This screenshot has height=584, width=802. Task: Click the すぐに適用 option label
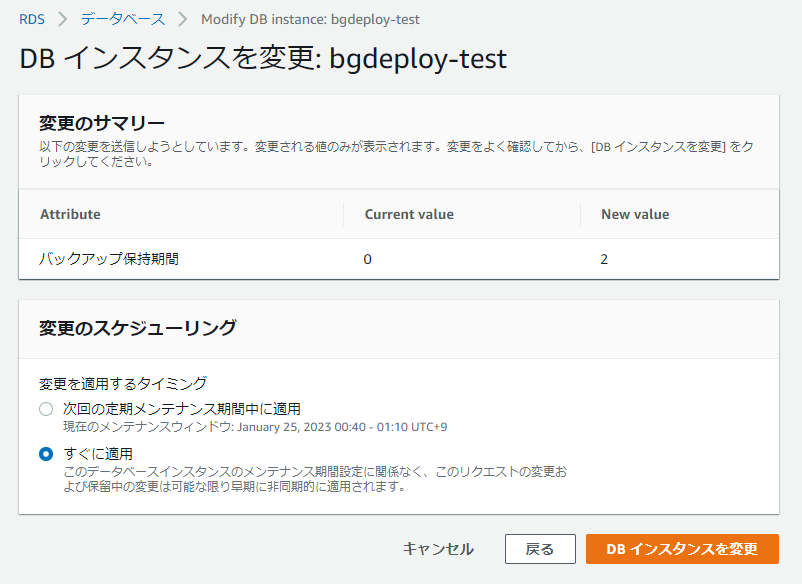point(98,454)
